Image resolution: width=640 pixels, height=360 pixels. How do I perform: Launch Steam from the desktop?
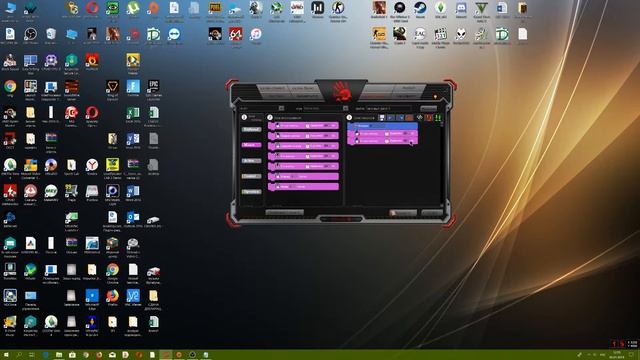(420, 8)
